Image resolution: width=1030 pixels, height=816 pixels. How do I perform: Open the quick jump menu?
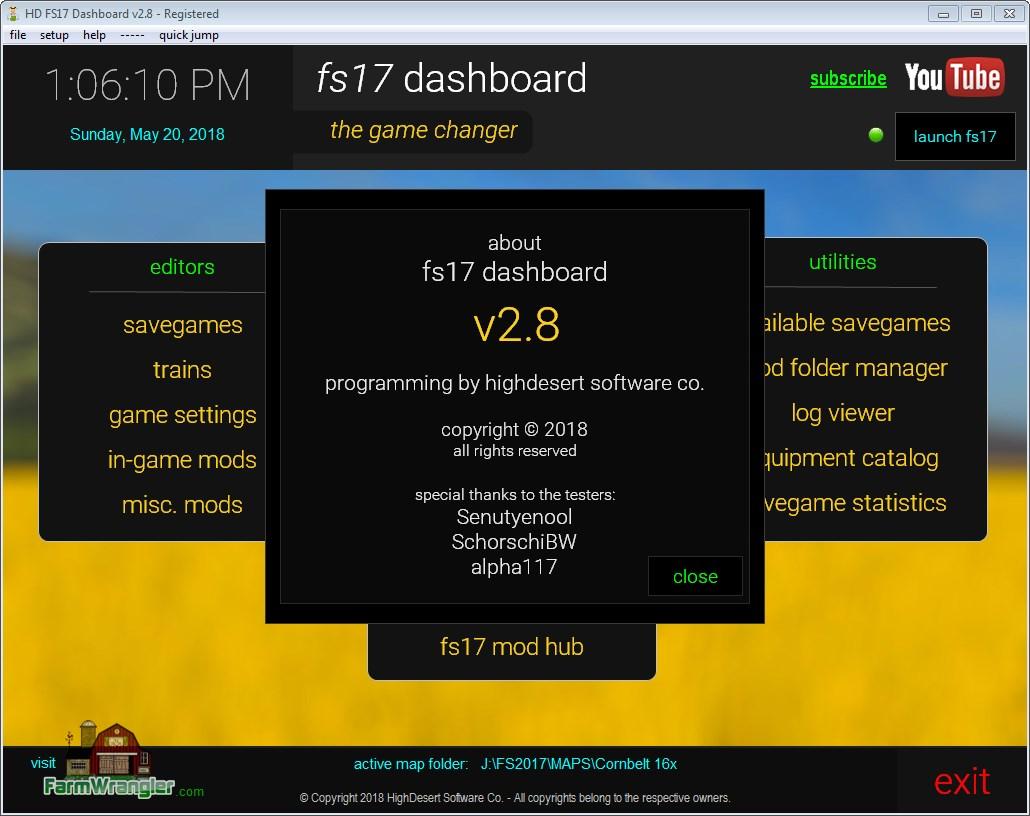click(188, 35)
